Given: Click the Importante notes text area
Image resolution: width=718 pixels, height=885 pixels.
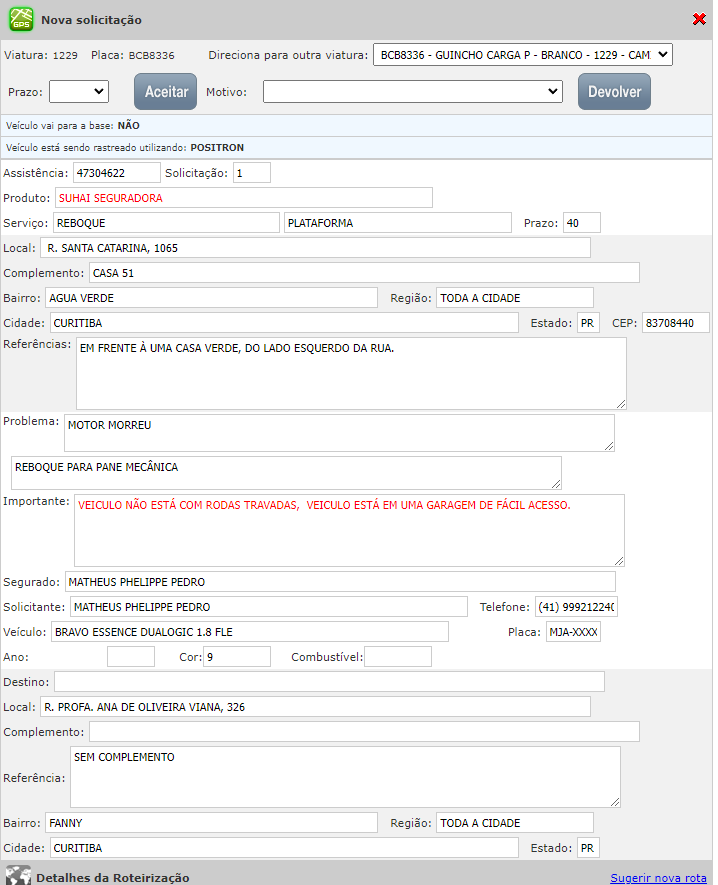Looking at the screenshot, I should (x=349, y=530).
